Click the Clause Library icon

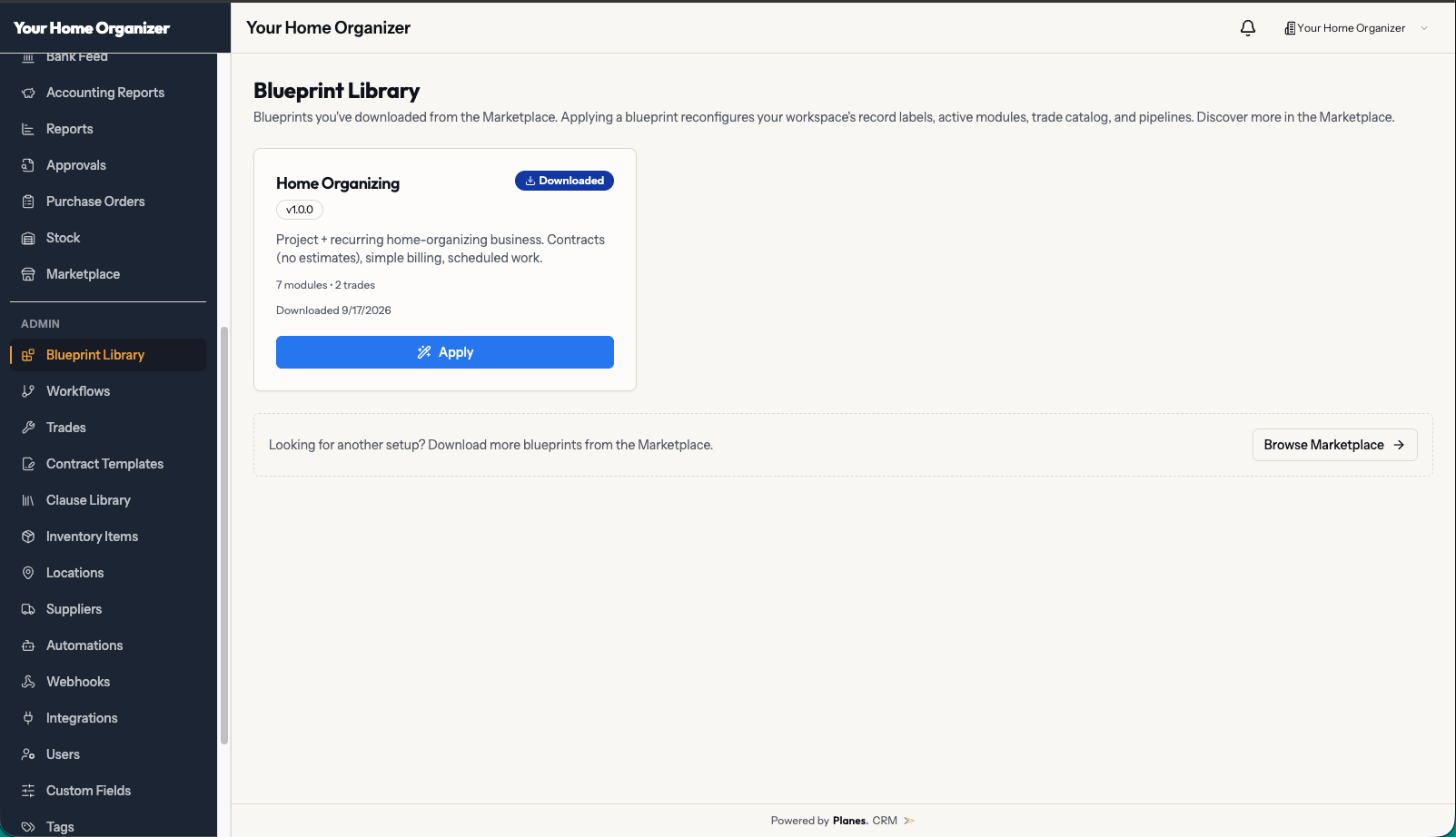(x=28, y=500)
